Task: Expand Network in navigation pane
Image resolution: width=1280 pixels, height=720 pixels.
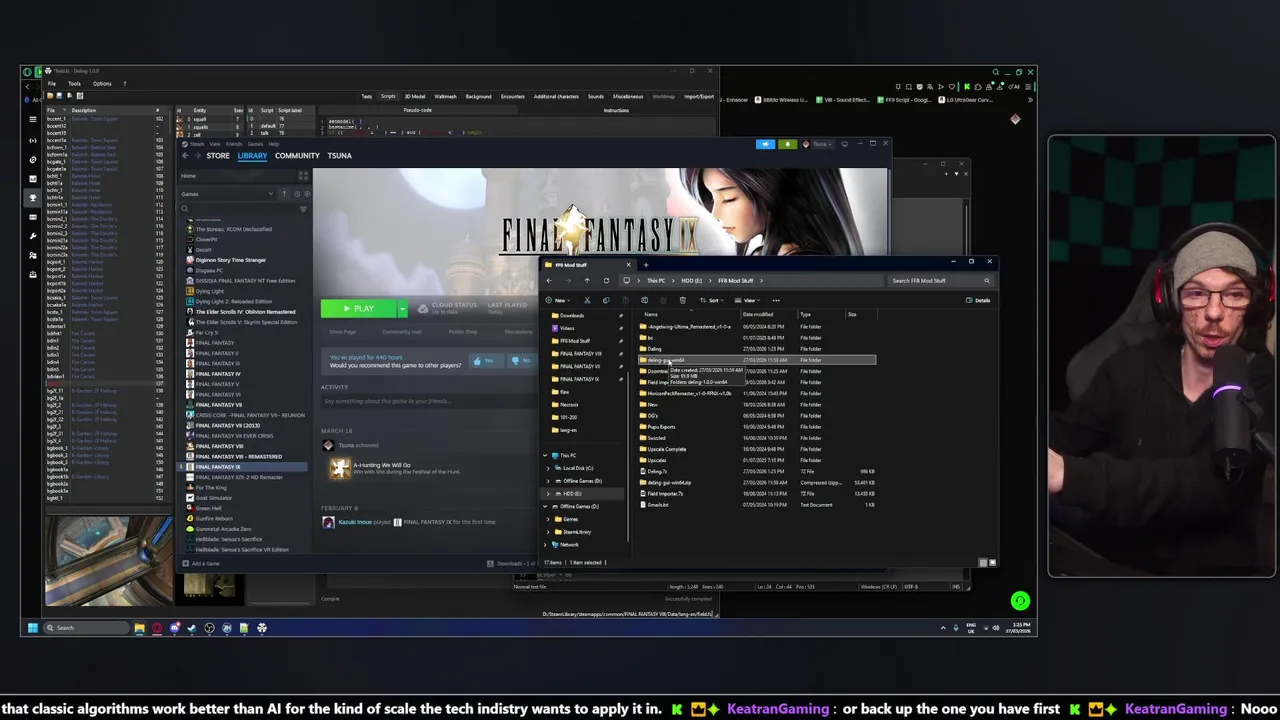Action: tap(545, 544)
